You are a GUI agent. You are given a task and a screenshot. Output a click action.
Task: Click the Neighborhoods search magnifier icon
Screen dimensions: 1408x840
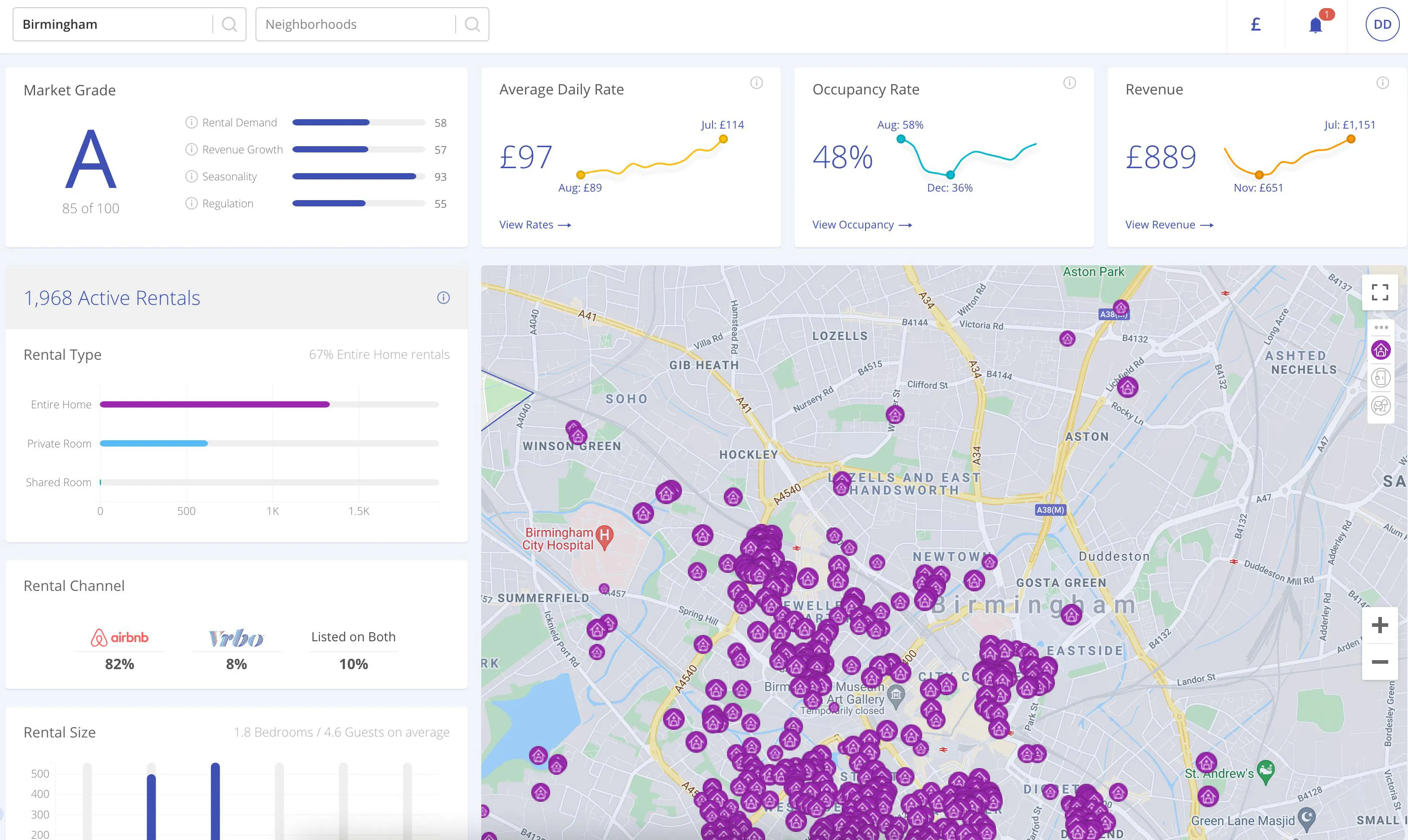coord(472,24)
